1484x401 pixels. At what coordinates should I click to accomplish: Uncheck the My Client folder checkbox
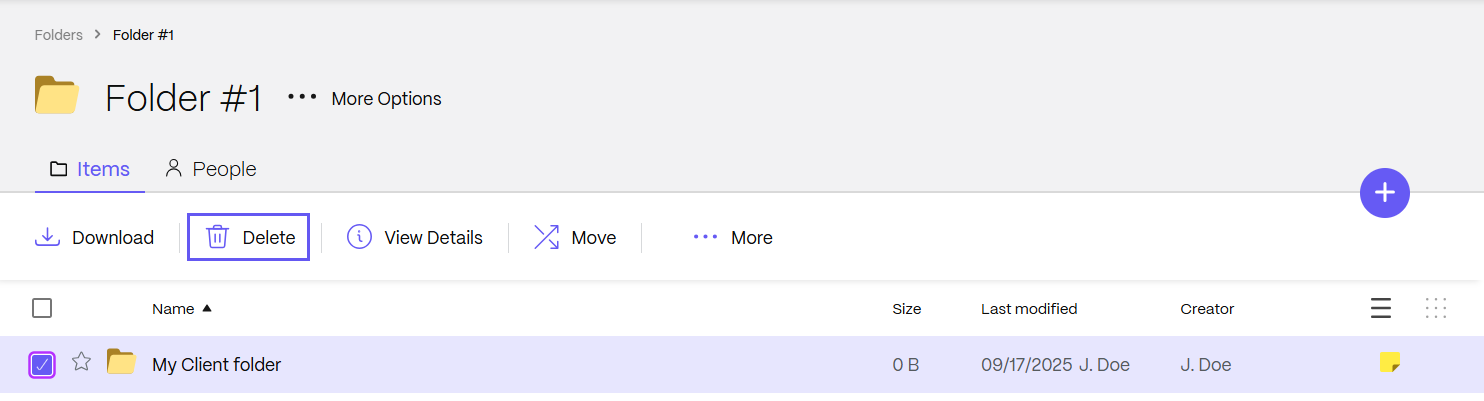(x=42, y=364)
